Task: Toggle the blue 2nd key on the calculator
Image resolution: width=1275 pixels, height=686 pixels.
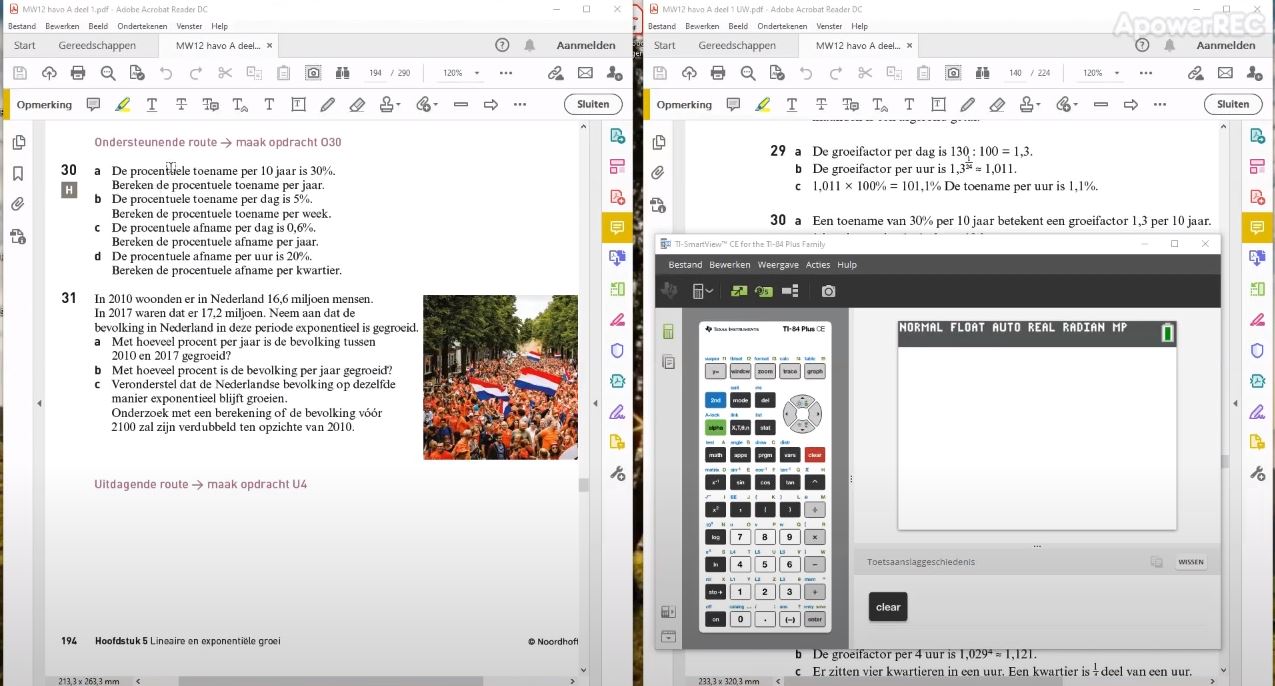Action: click(x=715, y=400)
